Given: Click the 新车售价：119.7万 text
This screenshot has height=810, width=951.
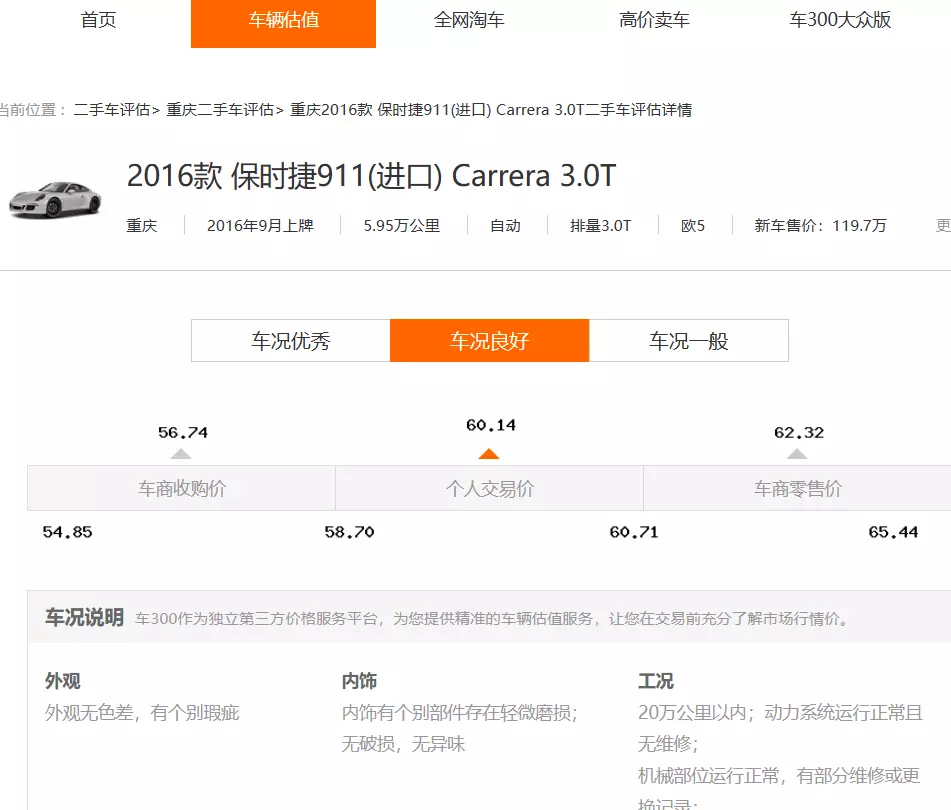Looking at the screenshot, I should [820, 226].
